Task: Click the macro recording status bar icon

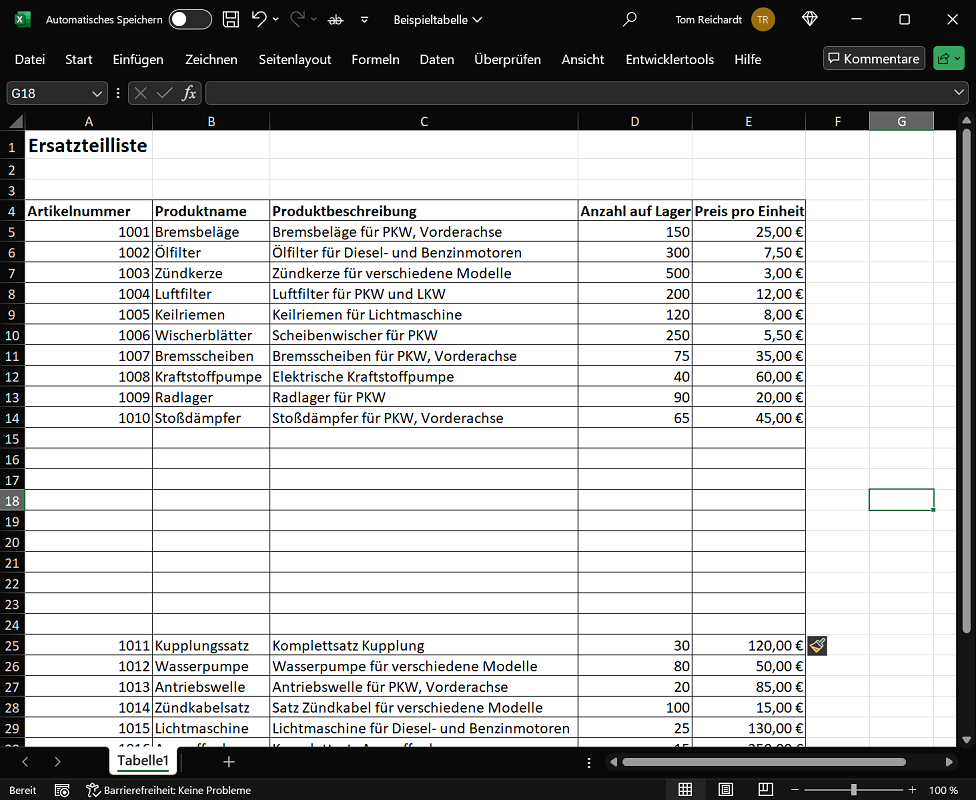Action: (62, 790)
